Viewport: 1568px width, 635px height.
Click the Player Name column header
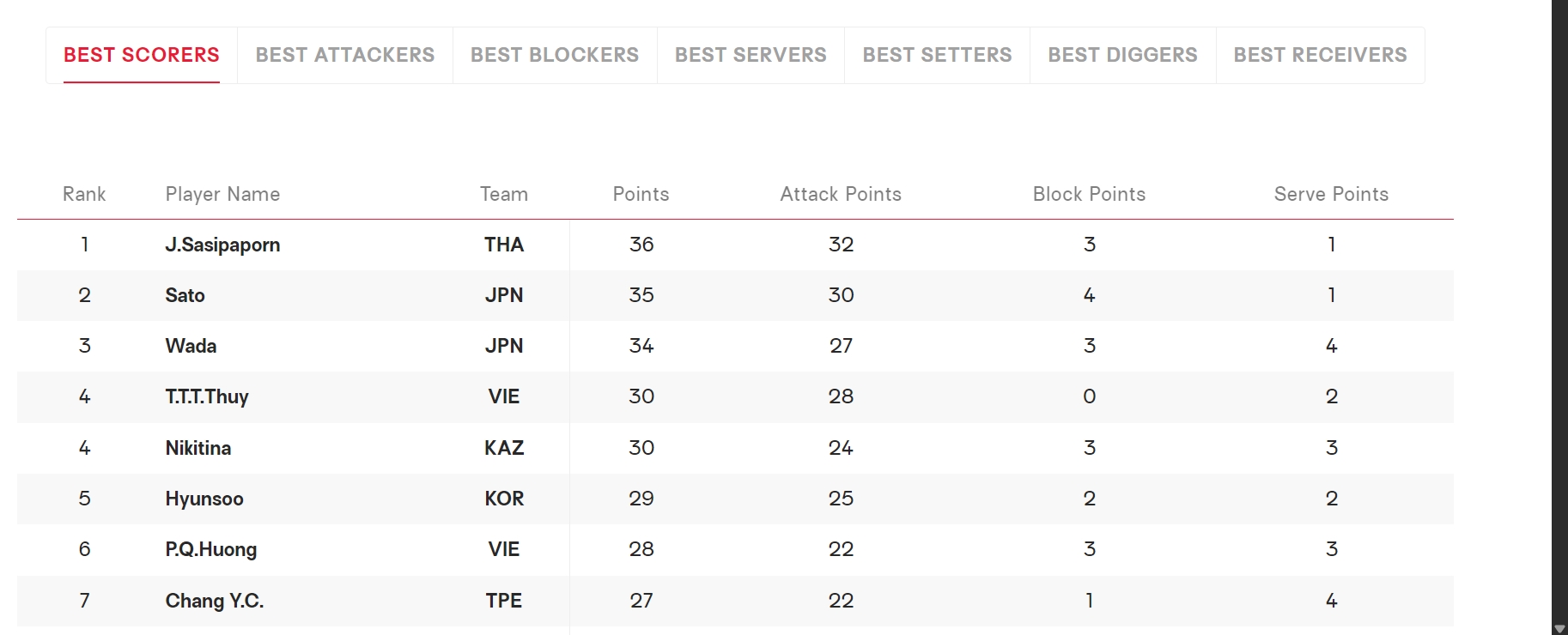coord(222,194)
